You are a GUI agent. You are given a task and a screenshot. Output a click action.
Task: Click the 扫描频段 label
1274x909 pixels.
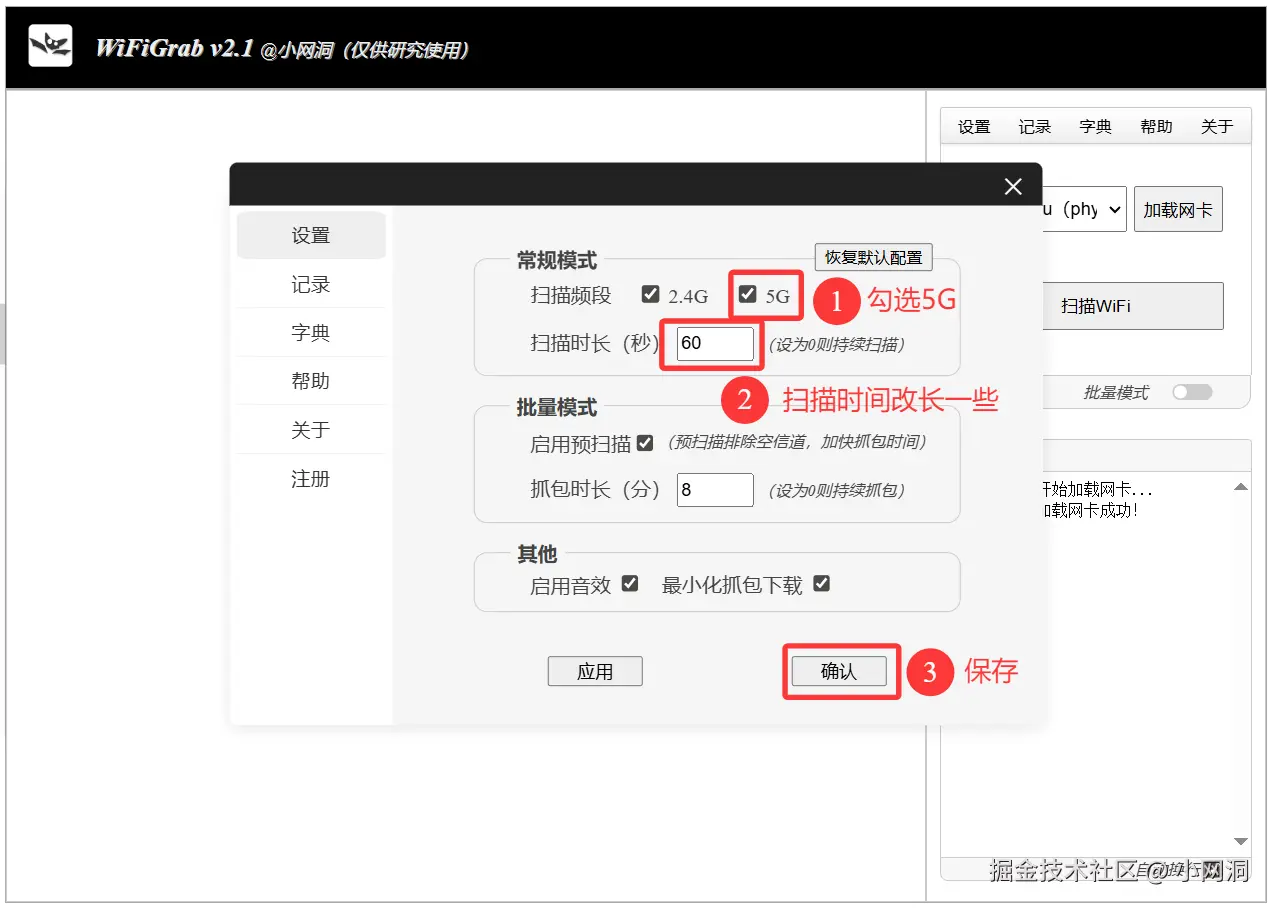[571, 295]
